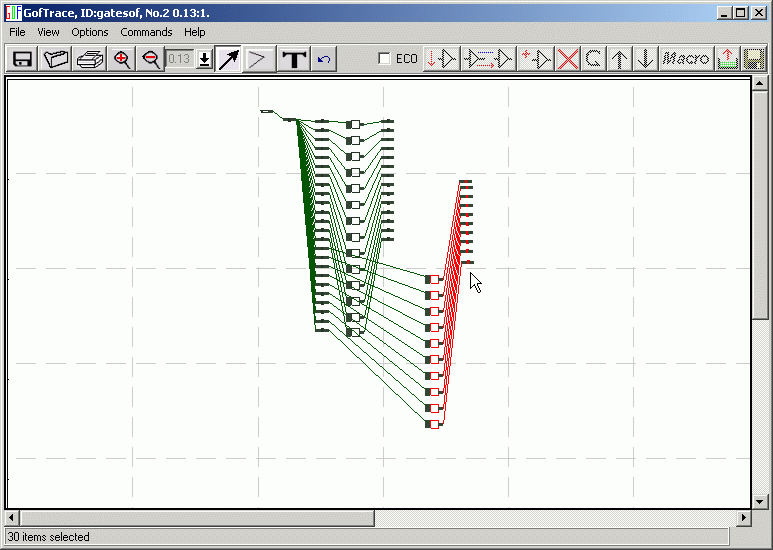Click the 0.13 zoom value field

[180, 60]
